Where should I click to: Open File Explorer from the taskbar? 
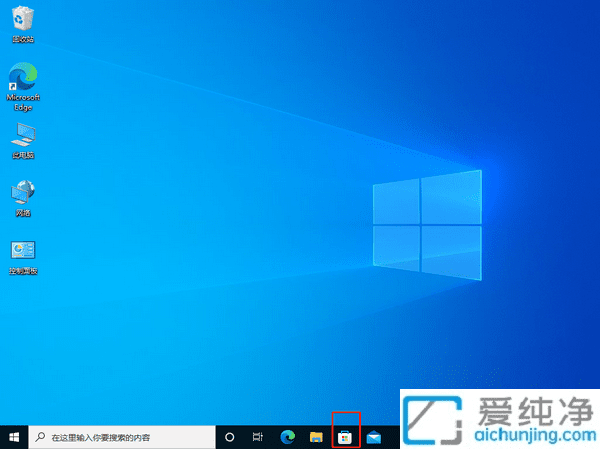click(x=316, y=437)
